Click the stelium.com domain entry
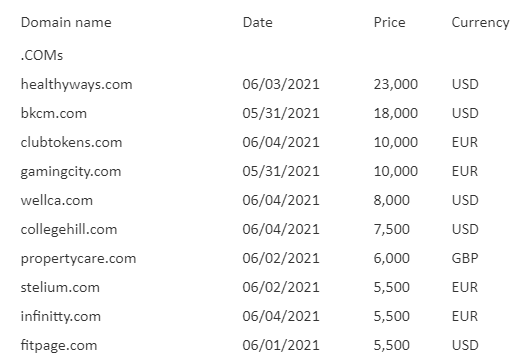This screenshot has height=362, width=517. [x=60, y=287]
